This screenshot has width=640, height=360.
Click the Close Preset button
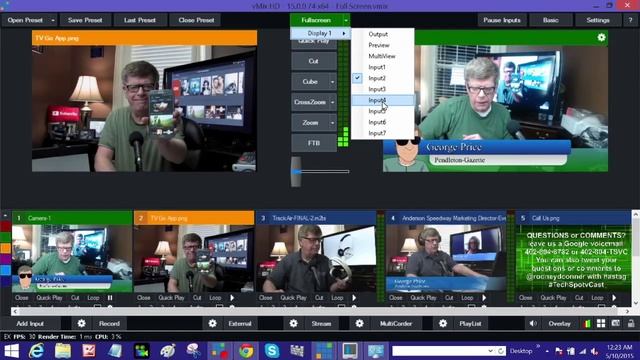point(196,20)
